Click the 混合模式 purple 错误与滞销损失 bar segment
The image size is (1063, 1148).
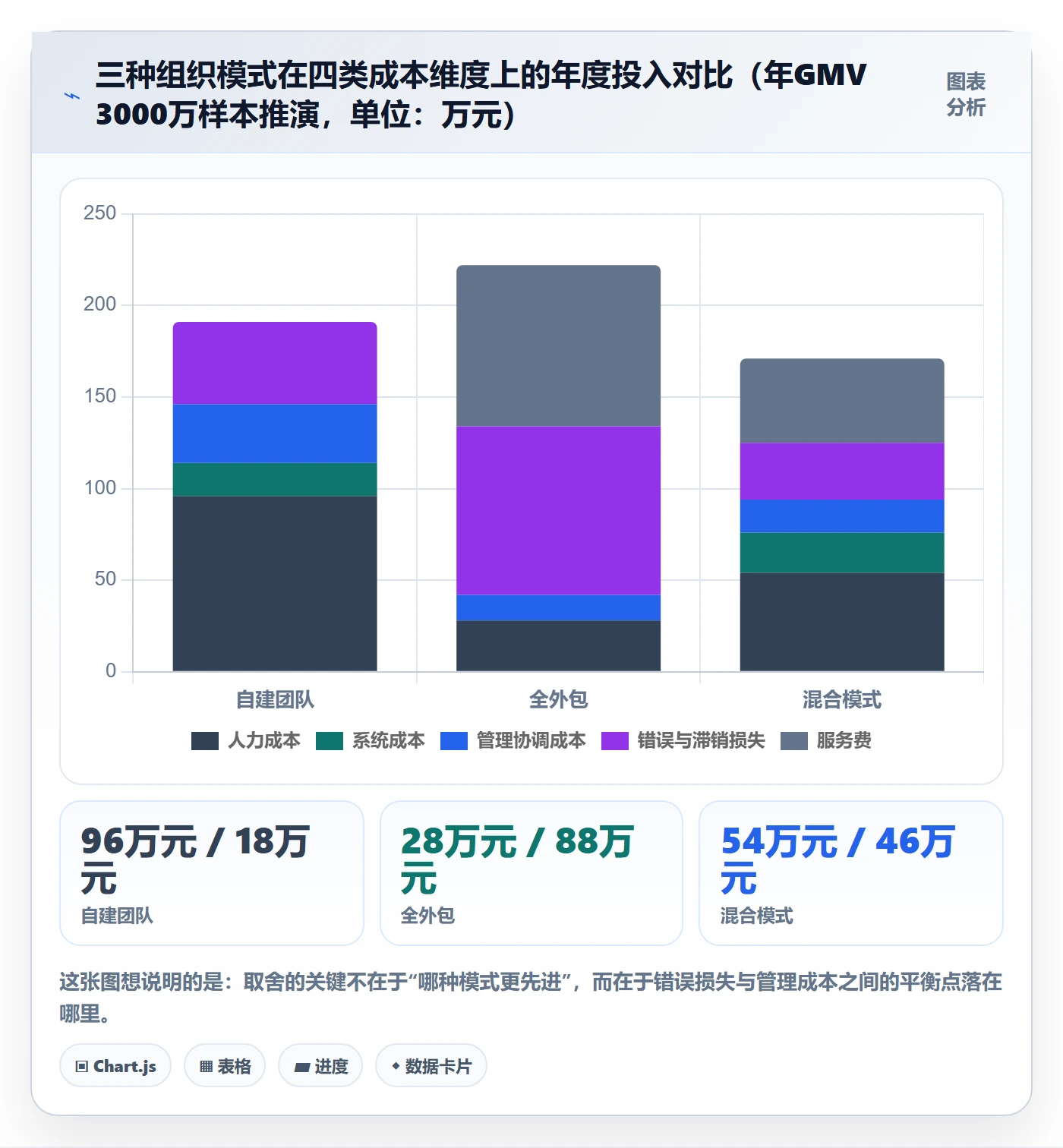tap(842, 471)
